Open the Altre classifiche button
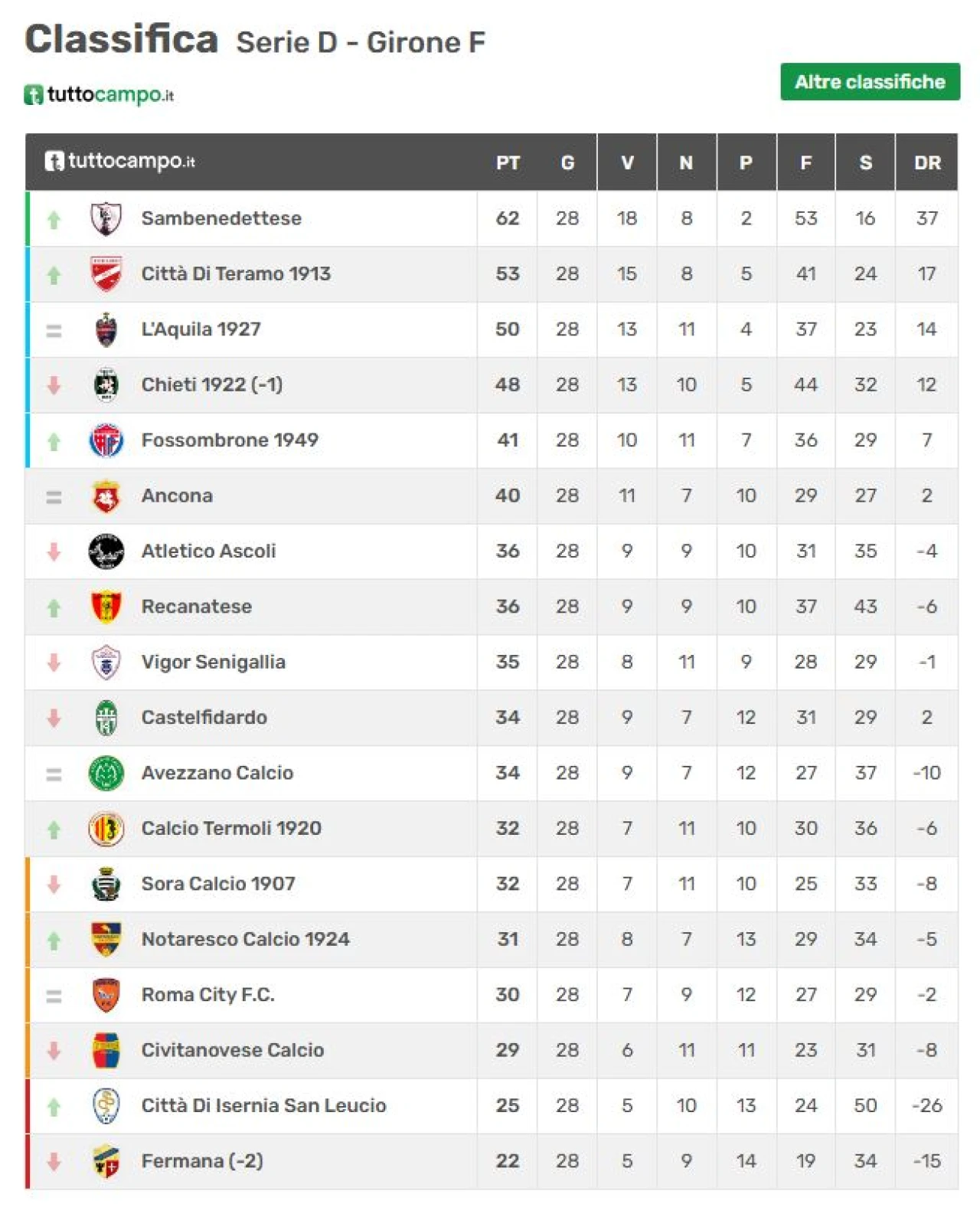 tap(870, 82)
